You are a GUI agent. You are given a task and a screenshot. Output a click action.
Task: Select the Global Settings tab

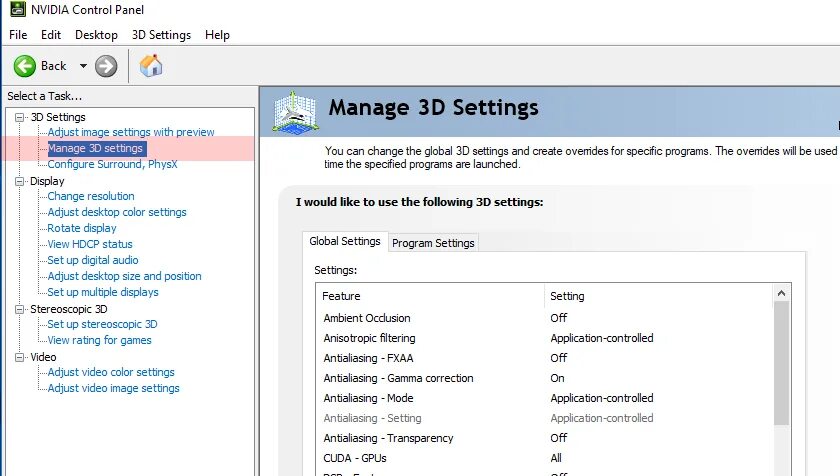coord(345,241)
